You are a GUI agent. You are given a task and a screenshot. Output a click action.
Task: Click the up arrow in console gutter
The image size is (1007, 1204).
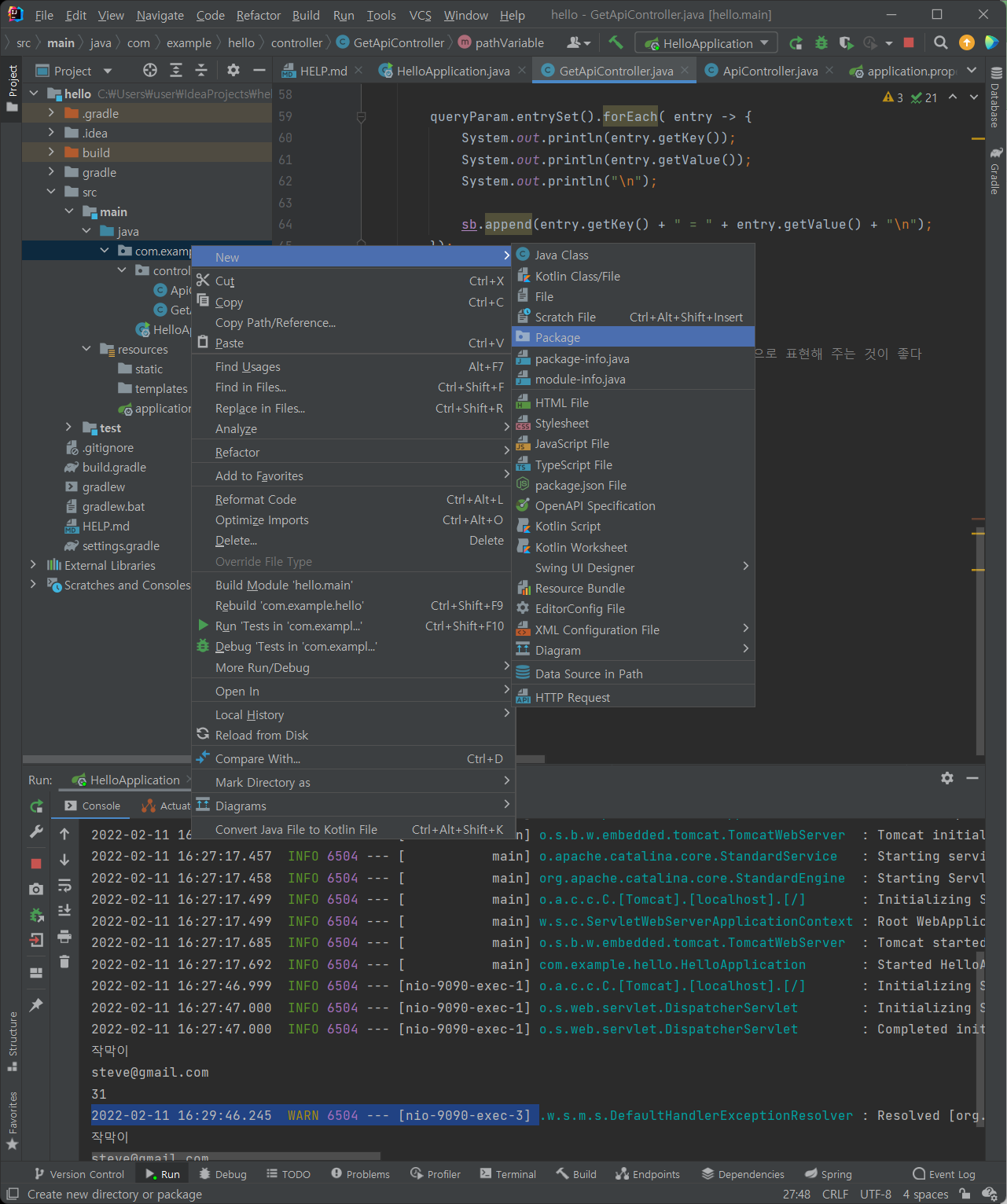pyautogui.click(x=64, y=834)
